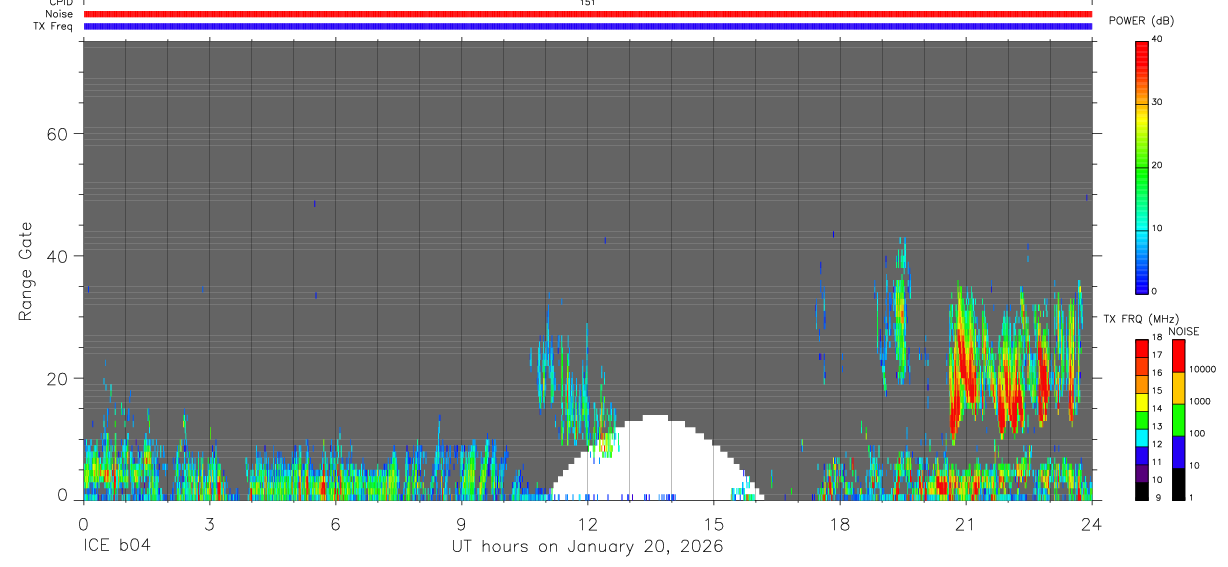The width and height of the screenshot is (1228, 567).
Task: Click the 18 hour tick label
Action: tap(840, 525)
